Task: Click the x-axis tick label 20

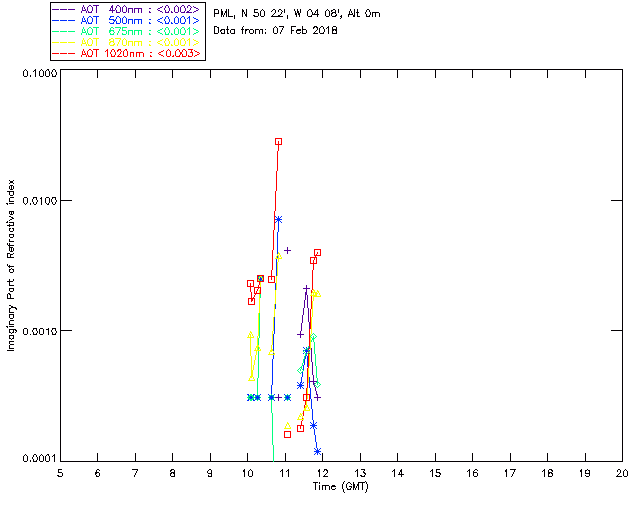Action: click(x=622, y=473)
